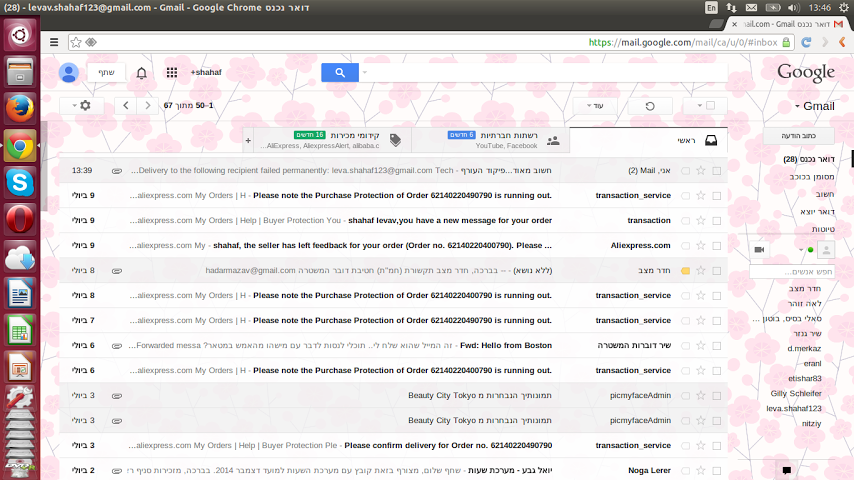Click the blue search magnifier button
This screenshot has height=480, width=854.
point(340,72)
